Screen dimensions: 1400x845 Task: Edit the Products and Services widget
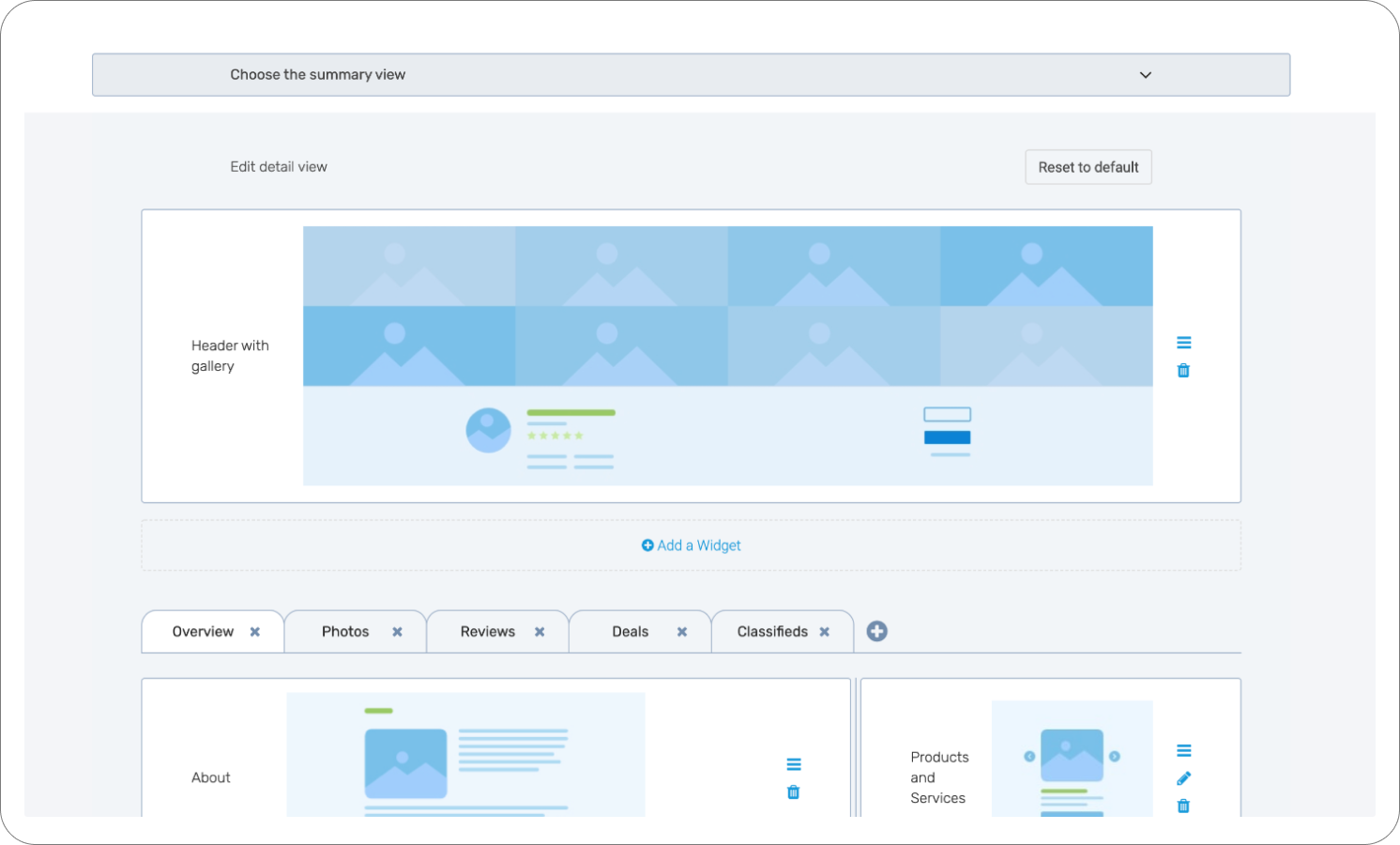pyautogui.click(x=1183, y=778)
